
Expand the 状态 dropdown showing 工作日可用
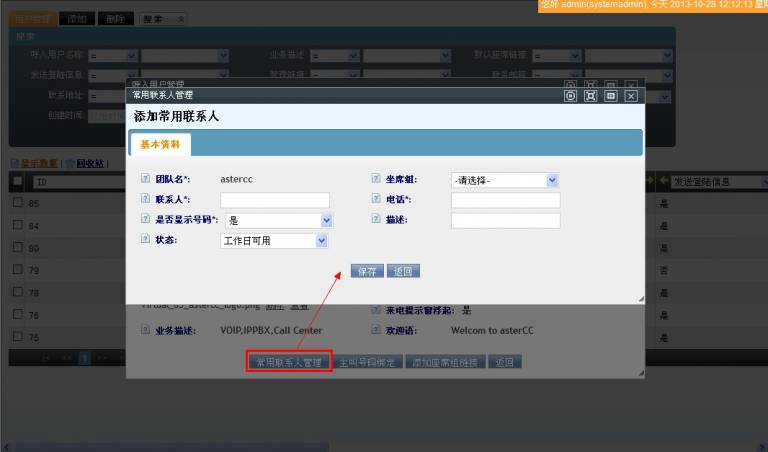(273, 241)
